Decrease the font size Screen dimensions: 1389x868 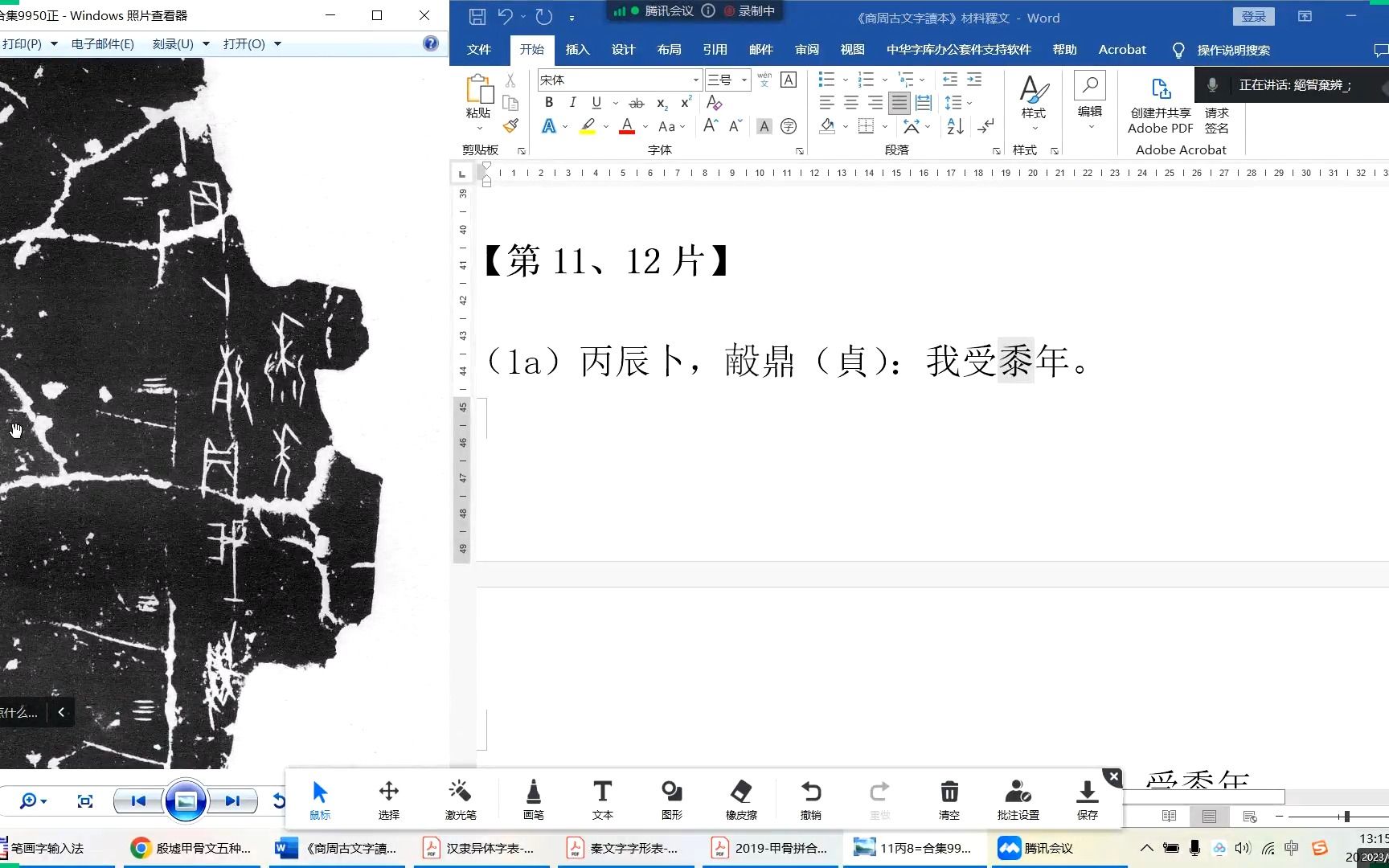pyautogui.click(x=735, y=126)
